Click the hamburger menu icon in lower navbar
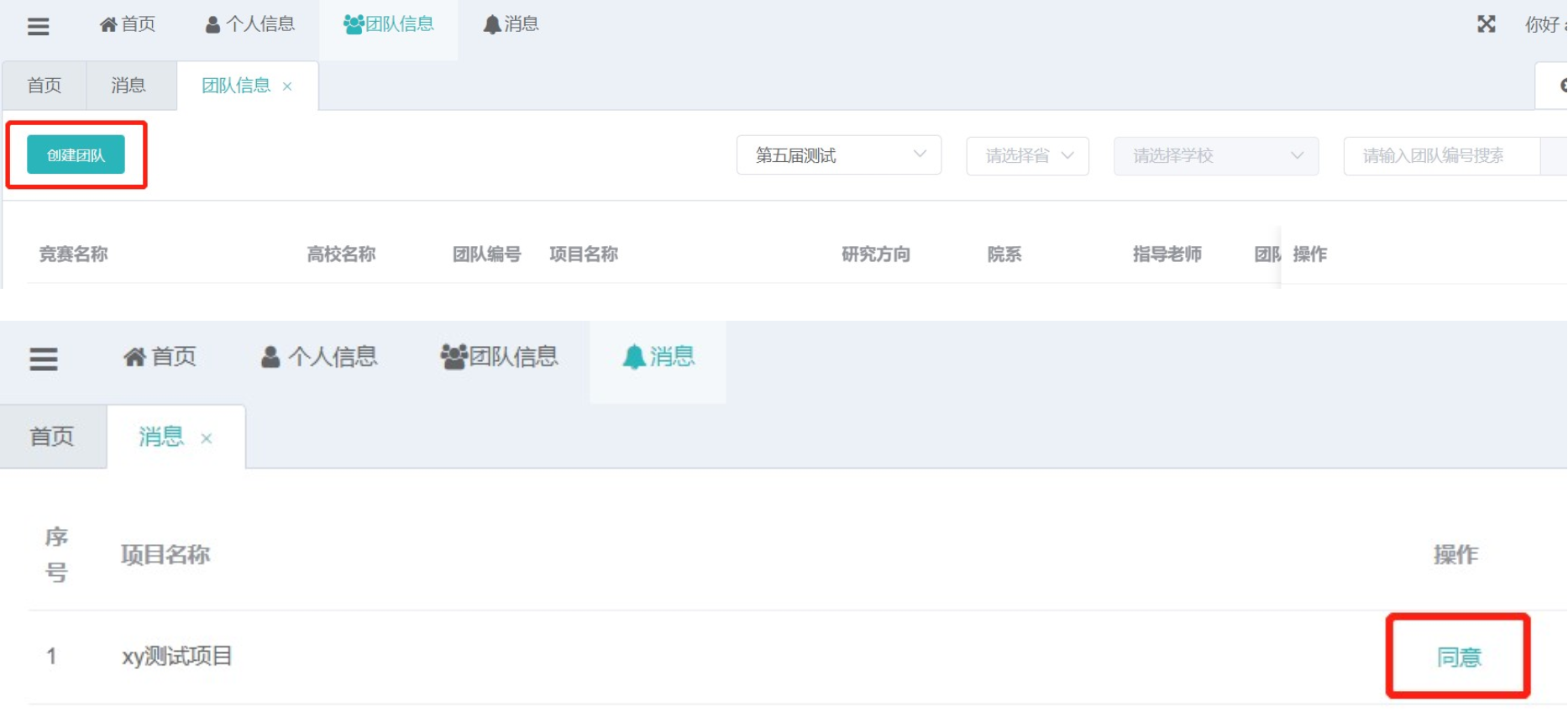 [44, 359]
